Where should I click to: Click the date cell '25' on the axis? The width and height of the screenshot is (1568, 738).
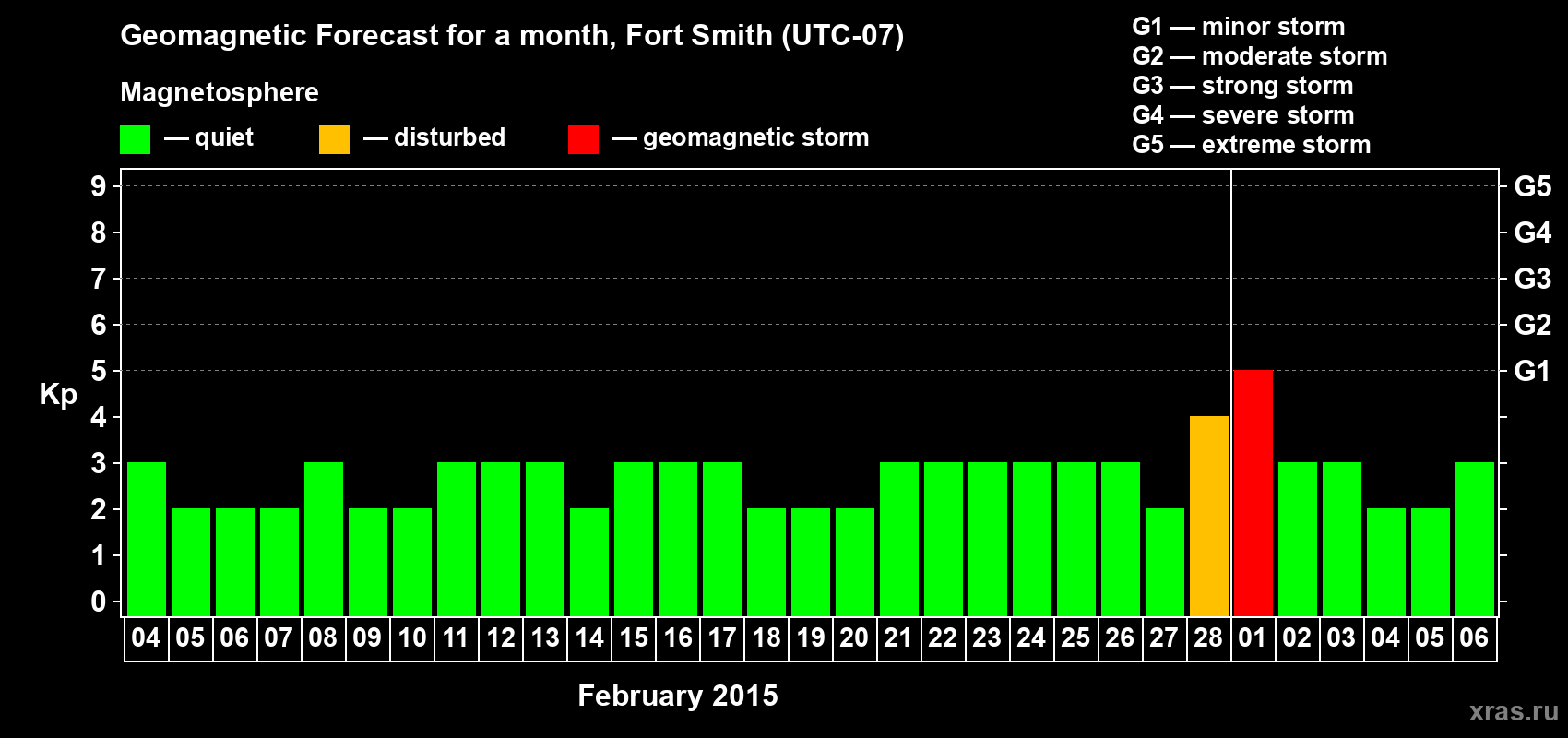pos(1075,638)
